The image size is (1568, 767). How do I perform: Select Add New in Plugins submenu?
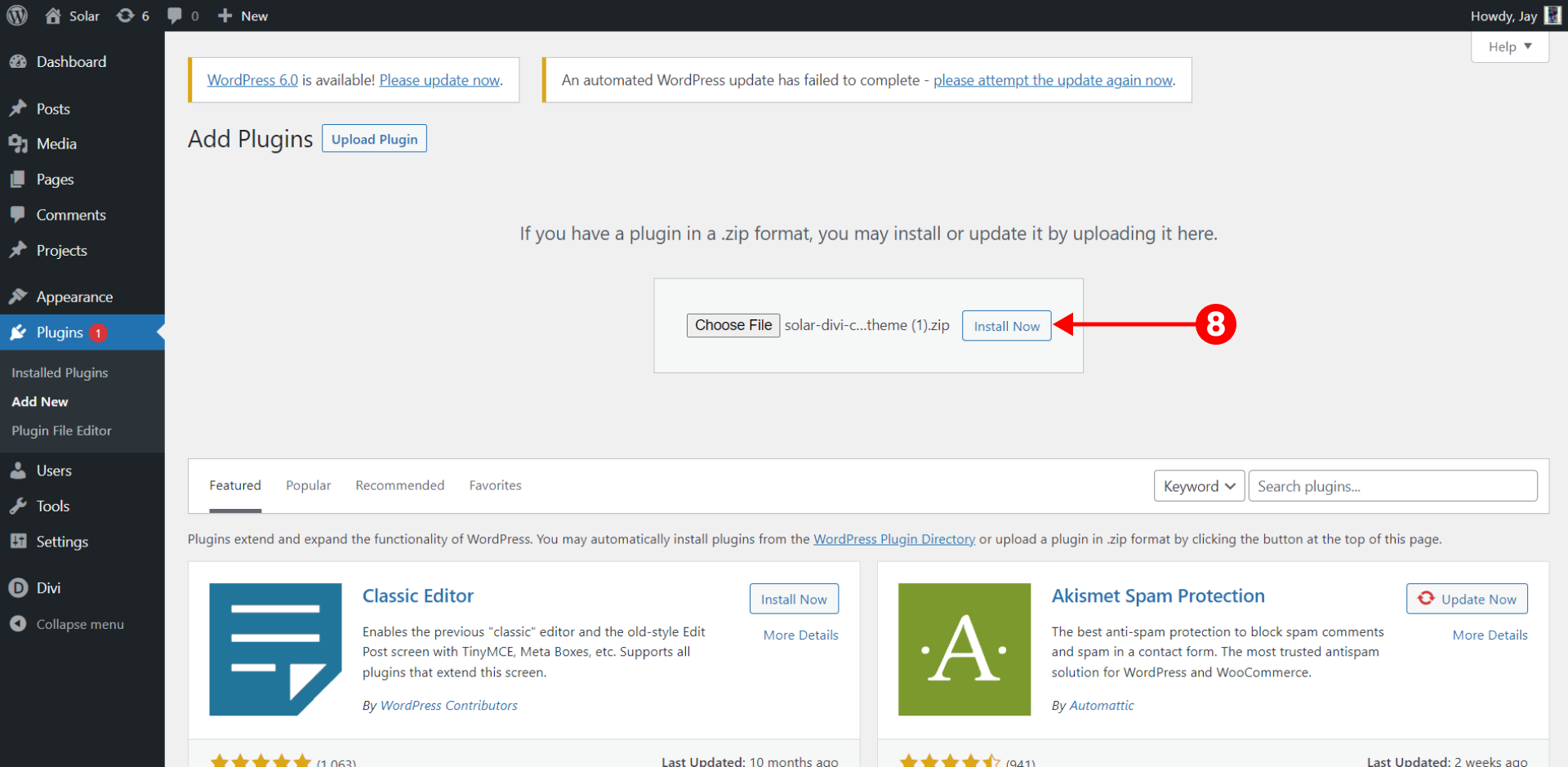pyautogui.click(x=40, y=402)
